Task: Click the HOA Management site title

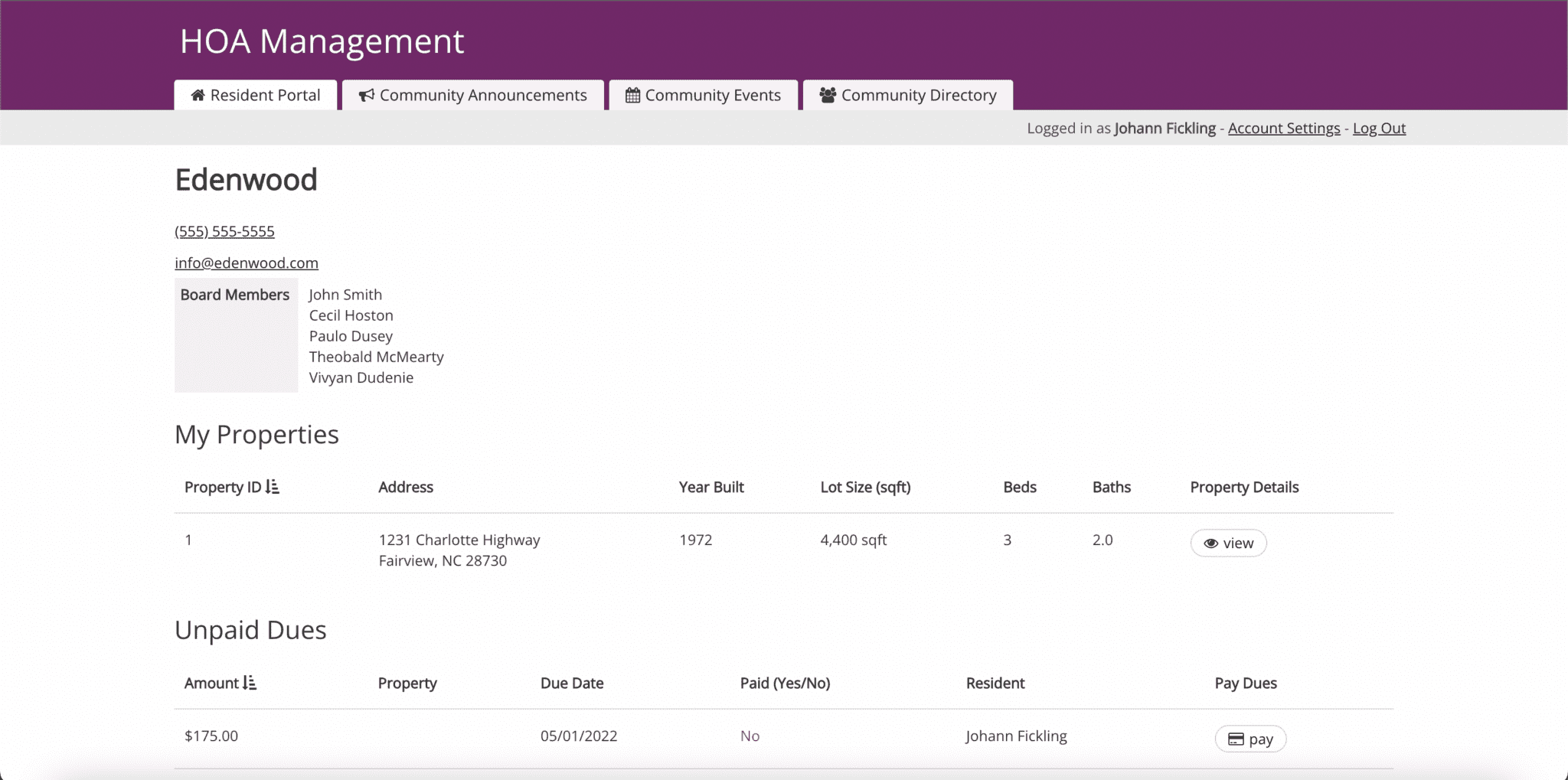Action: [x=321, y=42]
